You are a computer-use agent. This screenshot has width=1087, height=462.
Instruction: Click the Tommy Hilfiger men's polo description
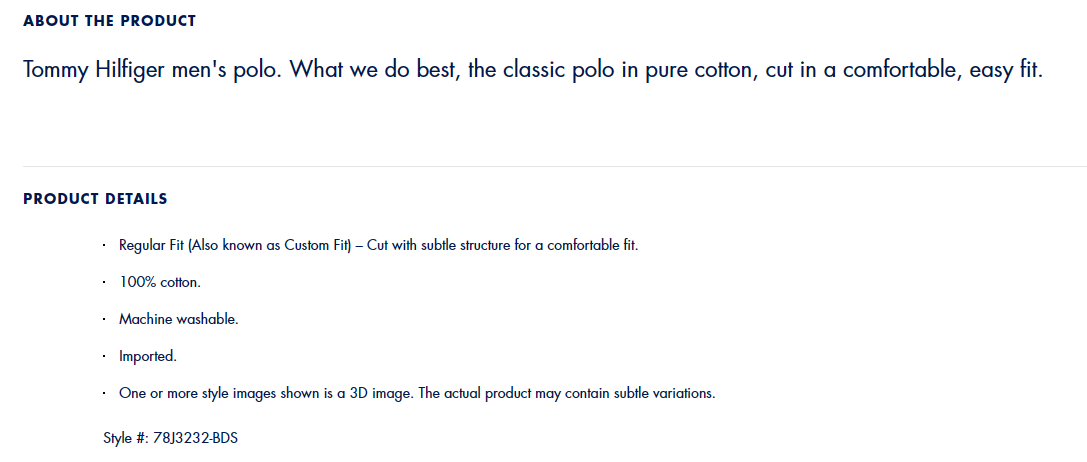point(532,70)
